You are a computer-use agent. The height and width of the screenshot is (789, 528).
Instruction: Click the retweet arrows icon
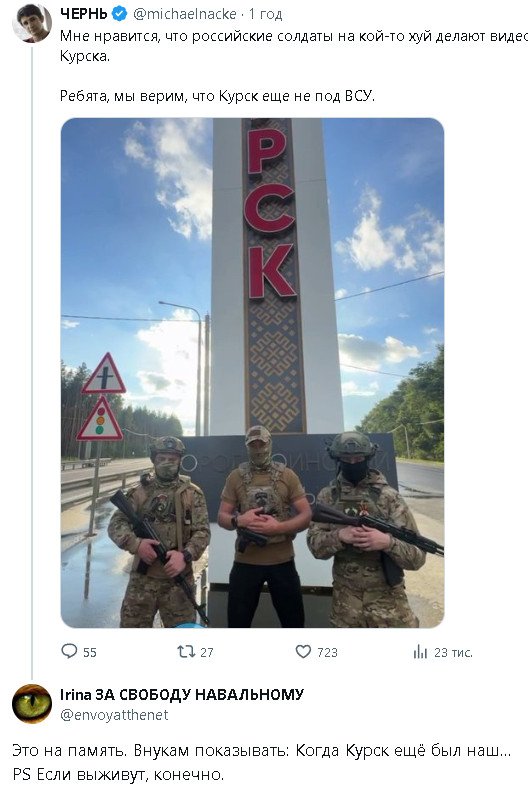186,652
